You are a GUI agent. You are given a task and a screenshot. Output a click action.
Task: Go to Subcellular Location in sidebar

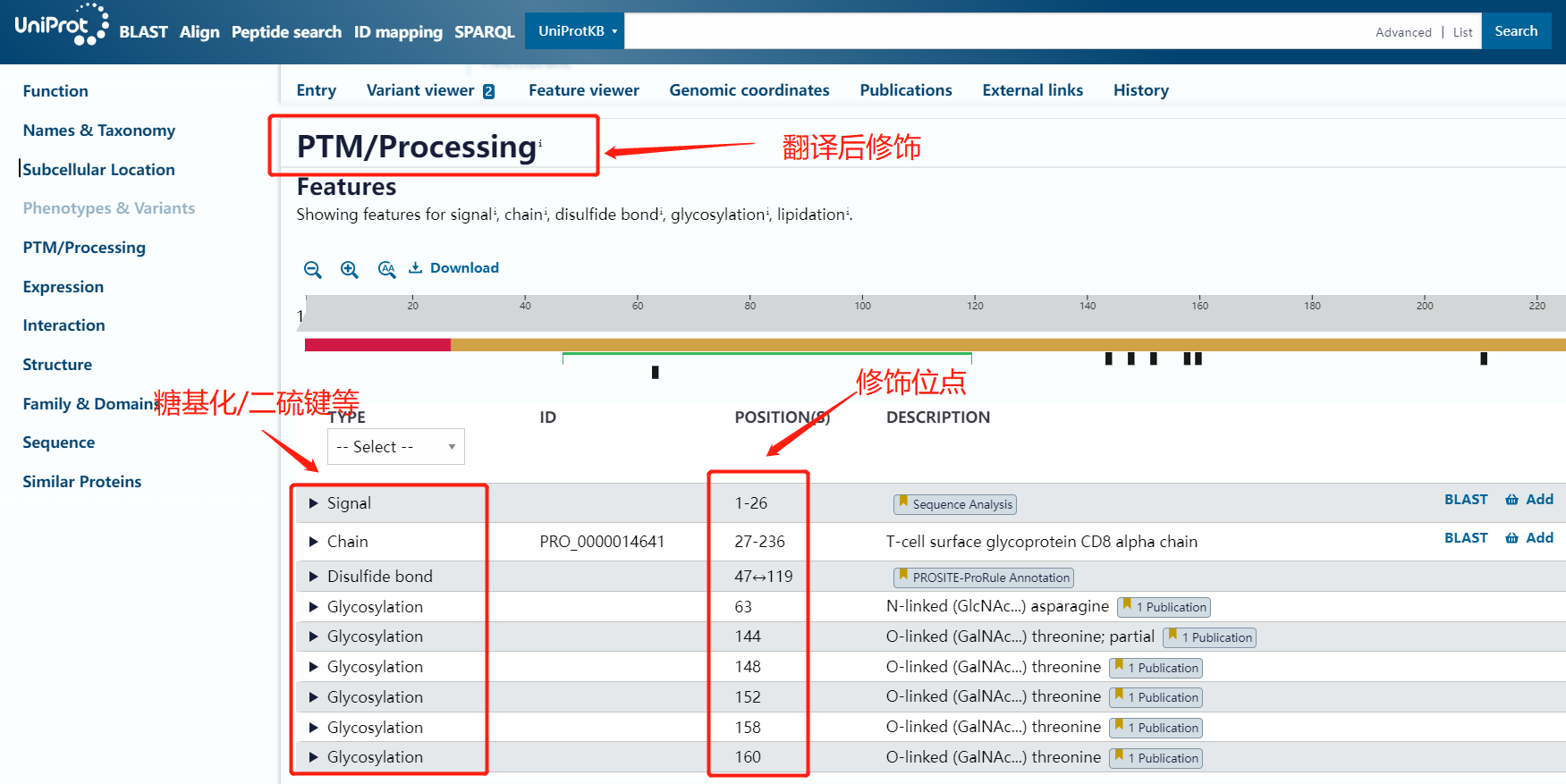98,170
